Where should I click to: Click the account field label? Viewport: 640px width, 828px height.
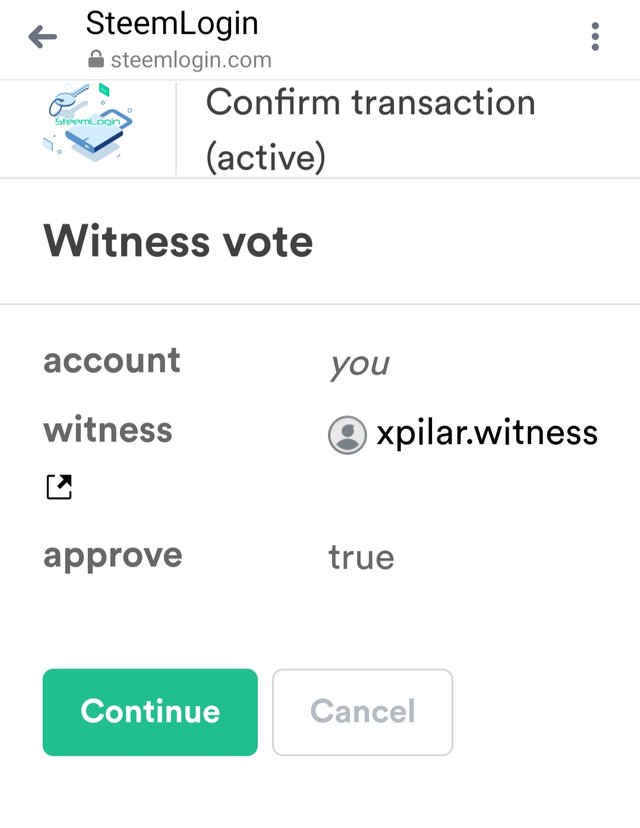[112, 360]
